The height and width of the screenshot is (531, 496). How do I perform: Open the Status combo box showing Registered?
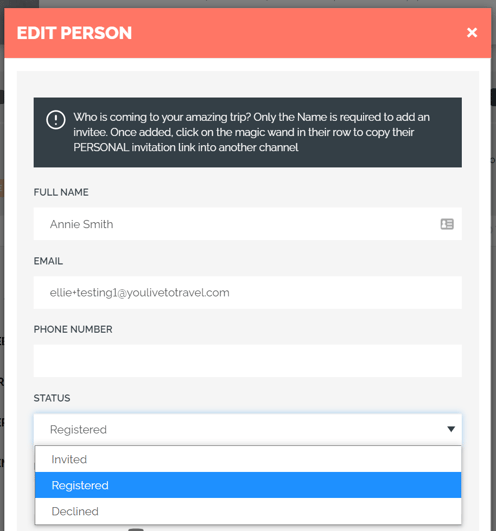coord(247,429)
